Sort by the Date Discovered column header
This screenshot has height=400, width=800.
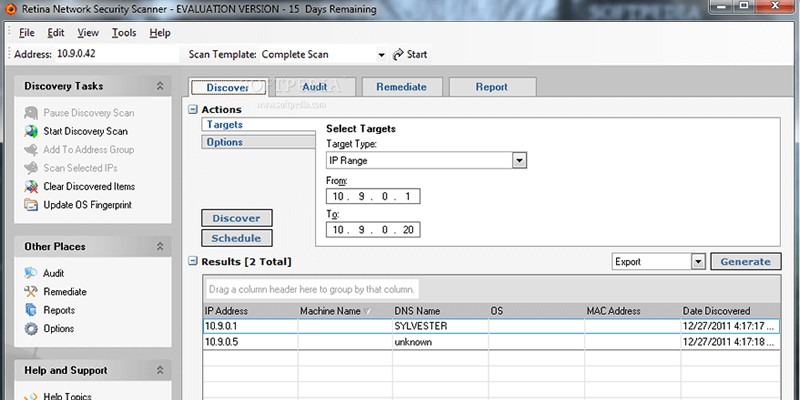[x=731, y=311]
